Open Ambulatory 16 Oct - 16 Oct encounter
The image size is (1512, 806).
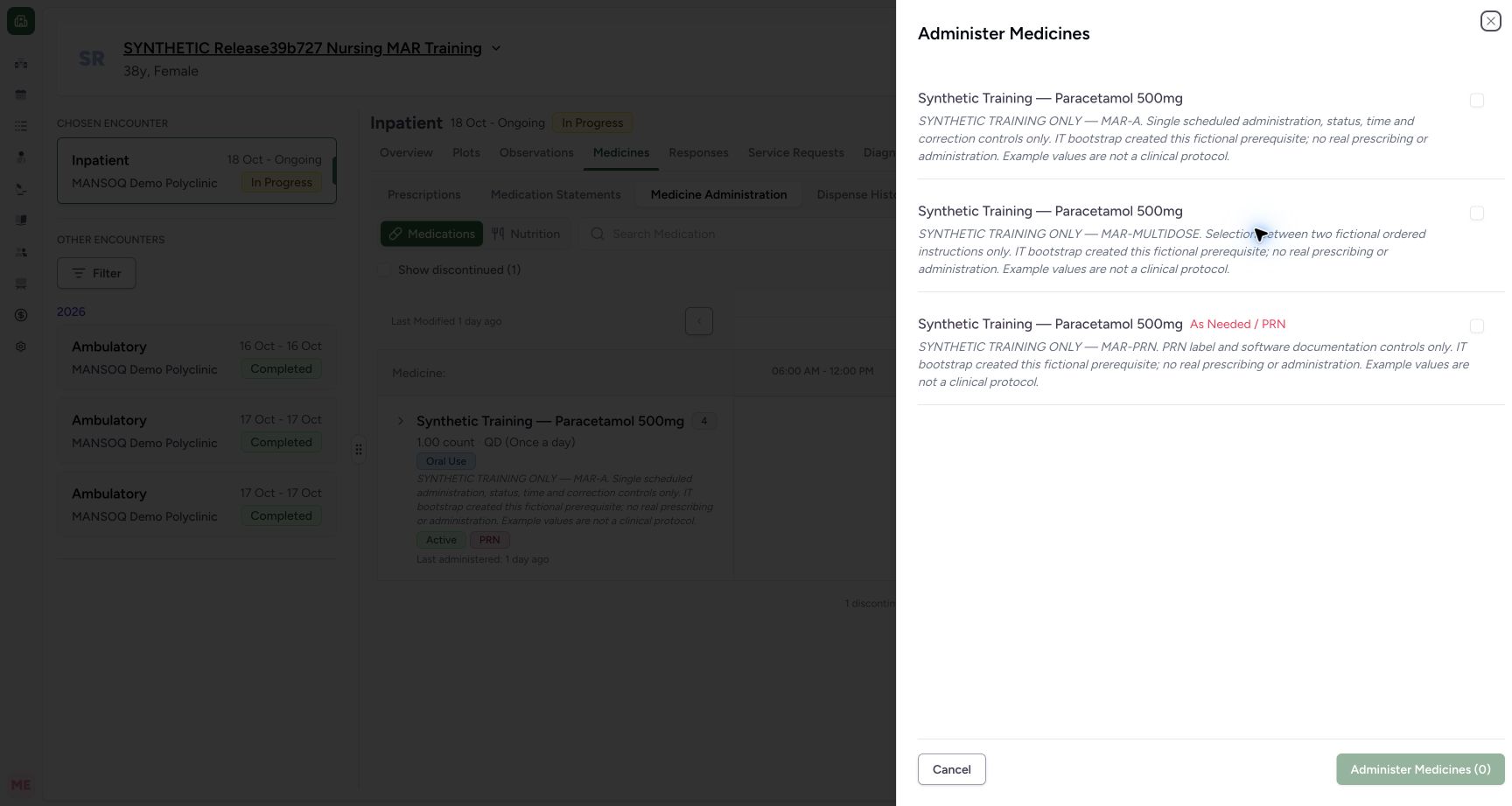[x=197, y=357]
